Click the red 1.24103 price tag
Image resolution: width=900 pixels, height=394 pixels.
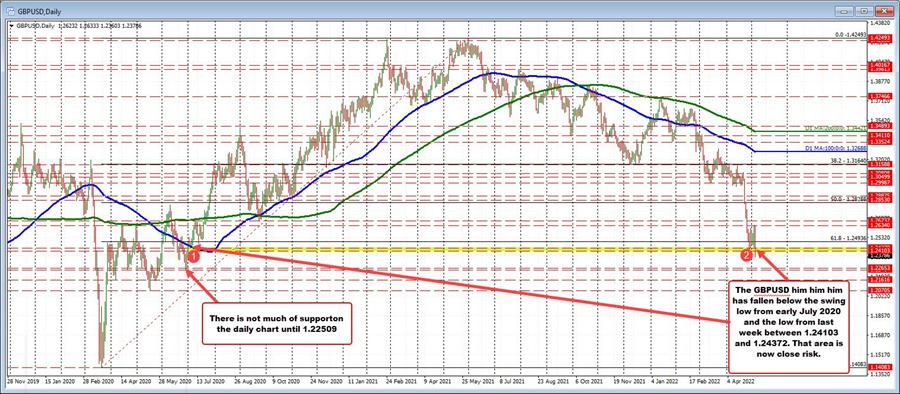880,250
